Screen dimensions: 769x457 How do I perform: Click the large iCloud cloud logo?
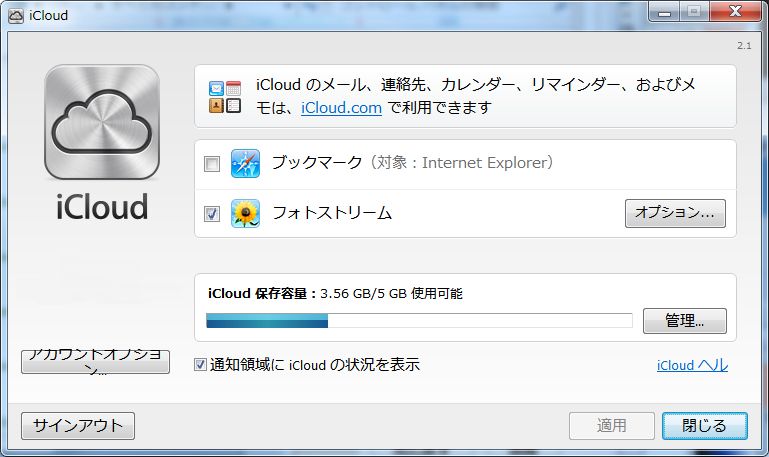point(102,122)
